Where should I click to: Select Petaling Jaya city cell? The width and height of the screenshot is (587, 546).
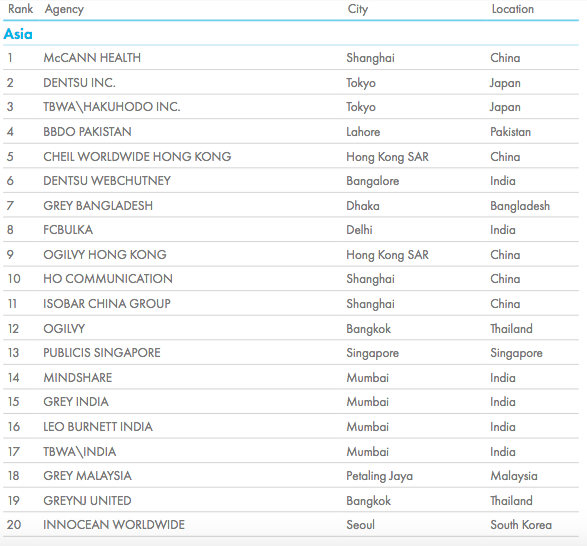pyautogui.click(x=380, y=476)
